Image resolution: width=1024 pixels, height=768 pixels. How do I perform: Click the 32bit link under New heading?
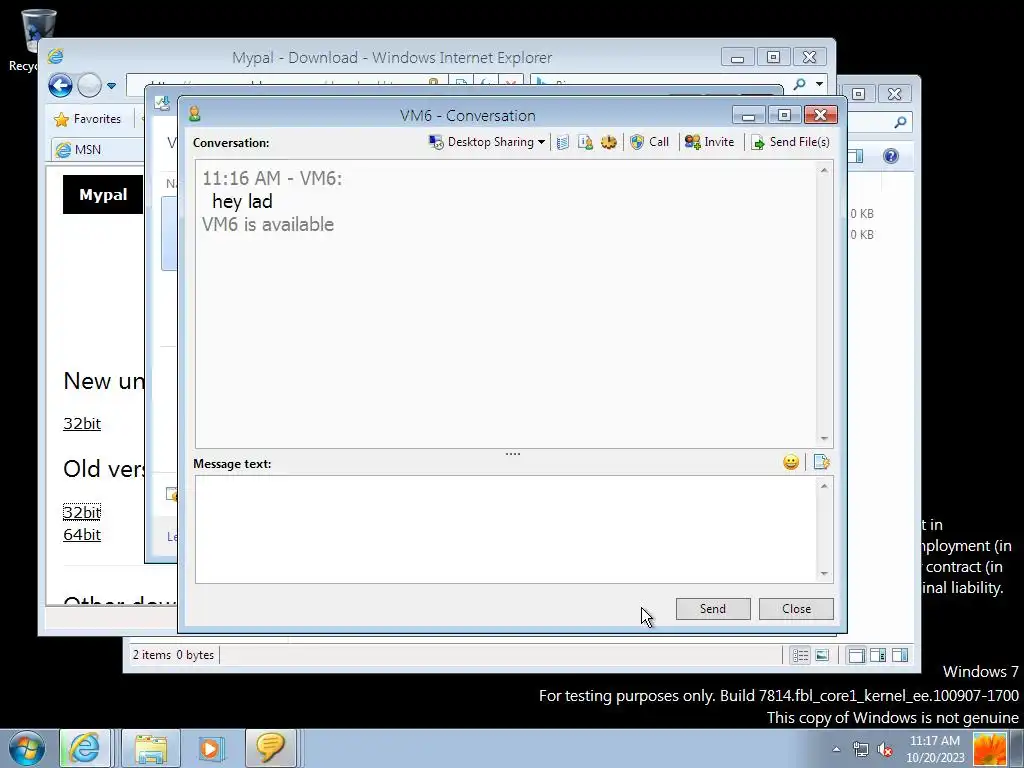(x=82, y=423)
